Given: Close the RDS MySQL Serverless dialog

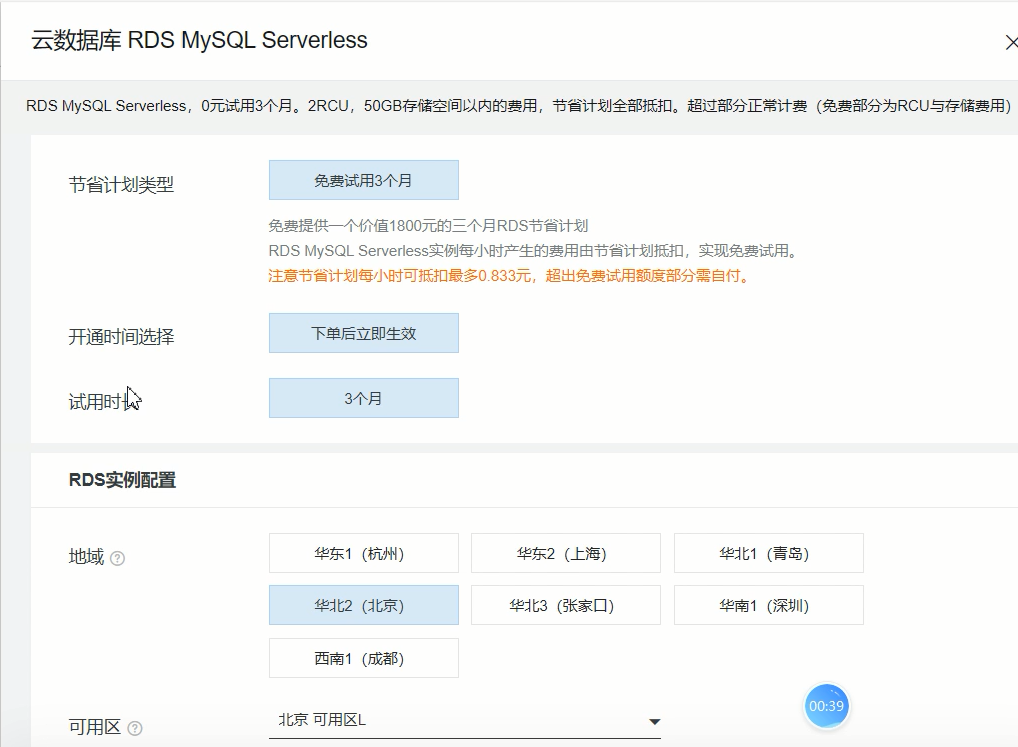Looking at the screenshot, I should point(1011,43).
